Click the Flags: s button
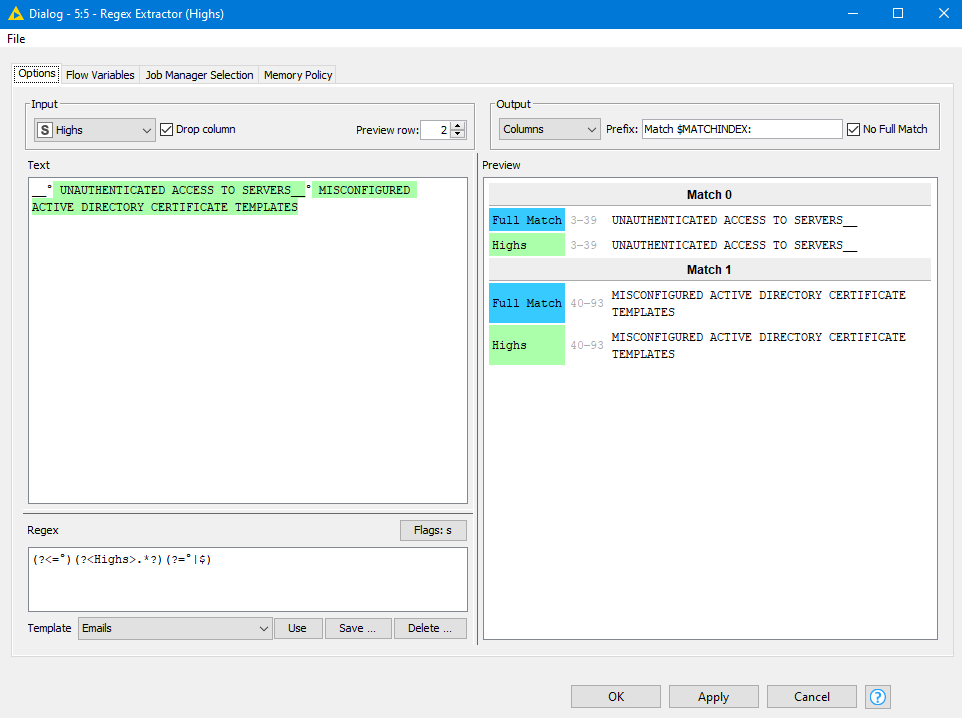This screenshot has height=718, width=962. 433,530
